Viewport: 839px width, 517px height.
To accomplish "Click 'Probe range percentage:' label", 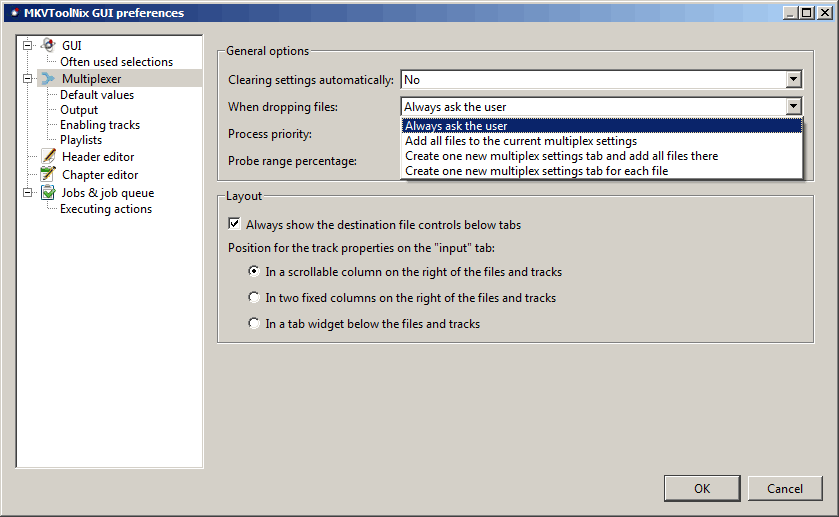I will tap(292, 161).
